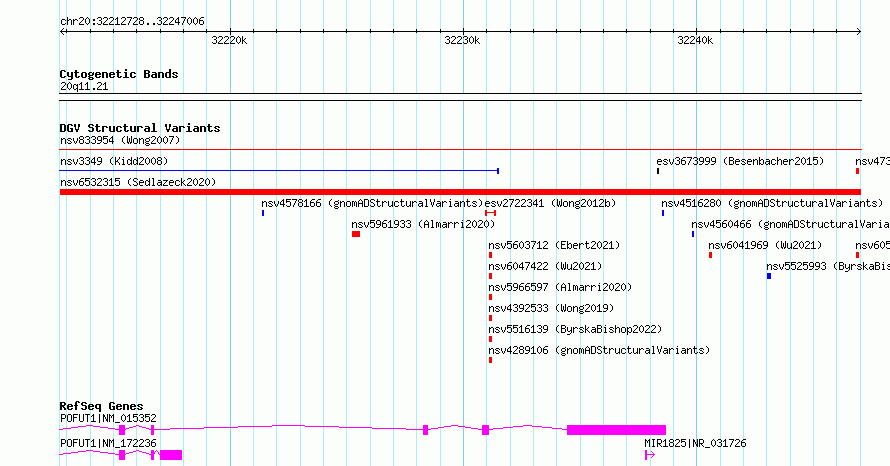Select the nsv5525993 variant label
The width and height of the screenshot is (890, 466).
[828, 266]
